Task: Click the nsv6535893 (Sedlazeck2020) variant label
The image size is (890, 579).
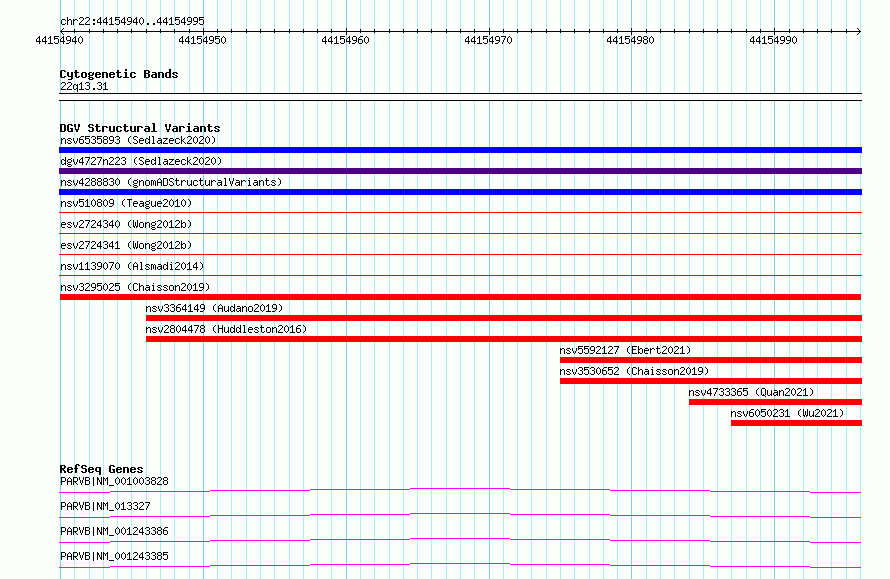Action: coord(138,140)
